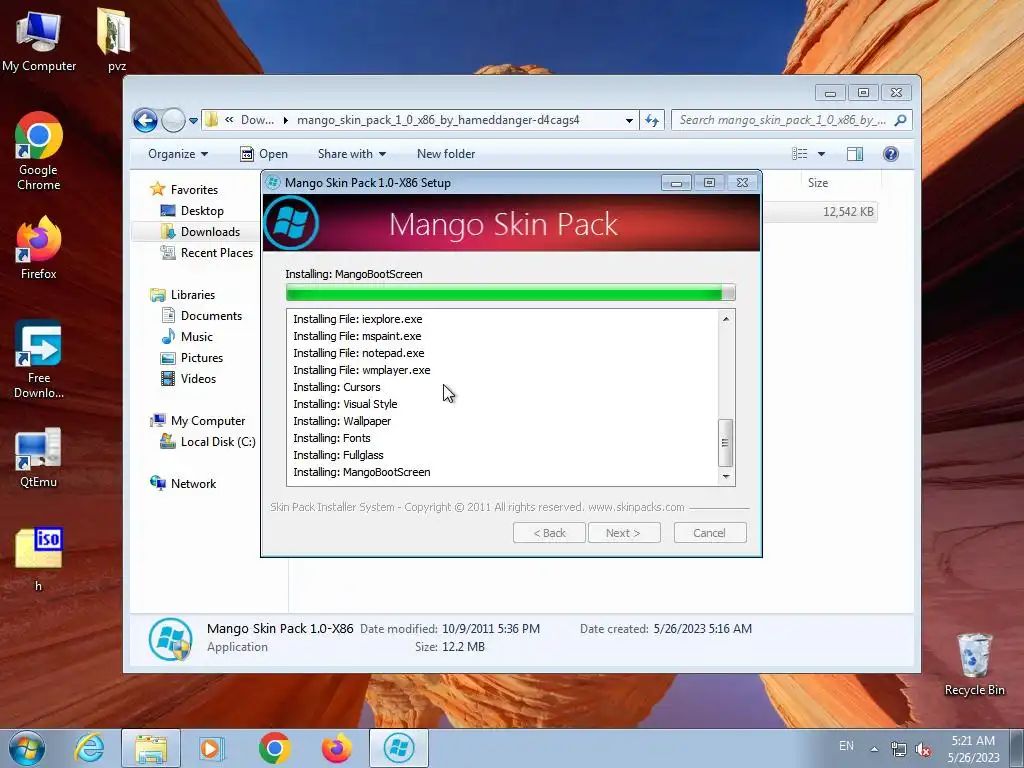Open the Organize menu
1024x768 pixels.
click(178, 154)
